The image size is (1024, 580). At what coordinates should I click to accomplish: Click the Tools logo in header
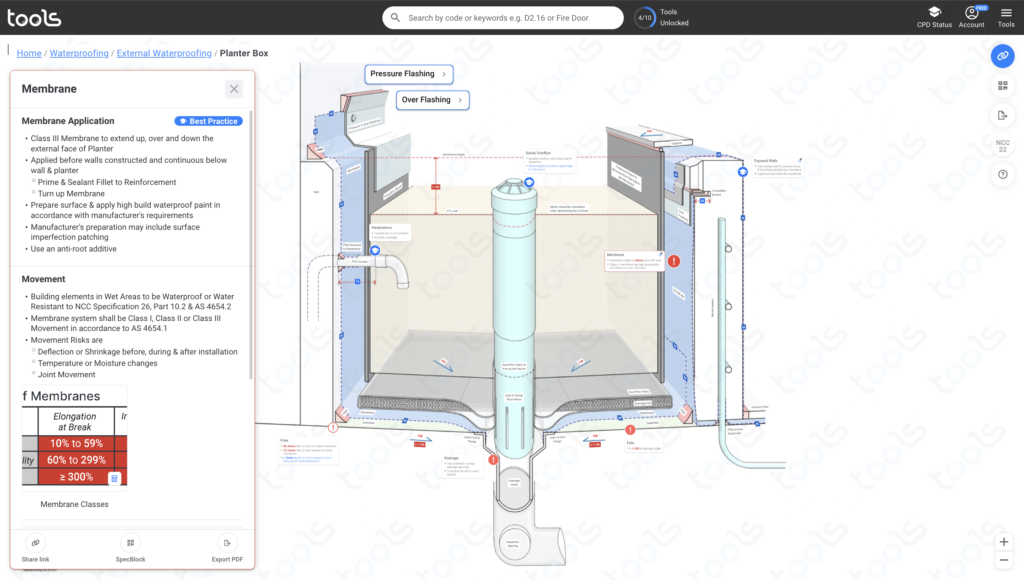34,18
